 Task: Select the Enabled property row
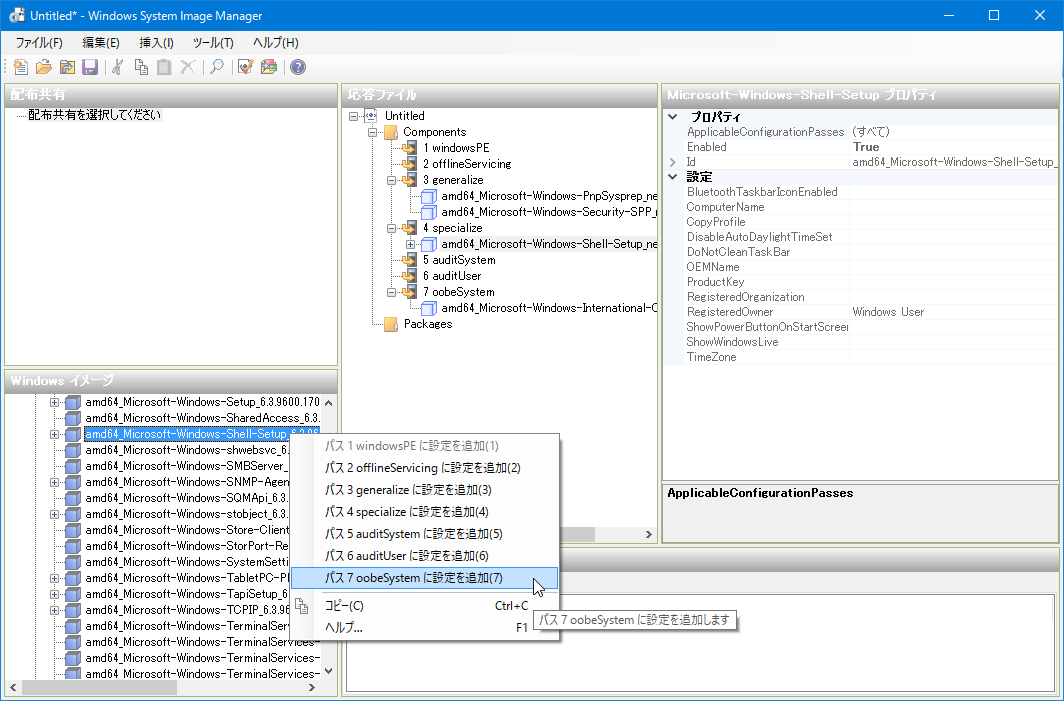tap(861, 147)
